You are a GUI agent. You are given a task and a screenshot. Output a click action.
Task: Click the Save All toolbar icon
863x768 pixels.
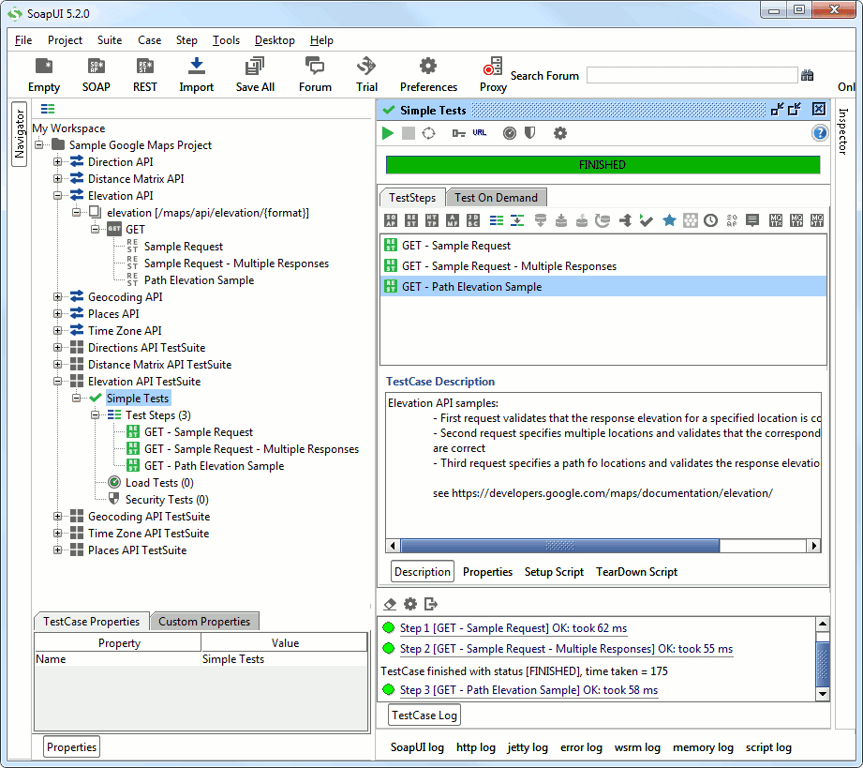coord(255,74)
